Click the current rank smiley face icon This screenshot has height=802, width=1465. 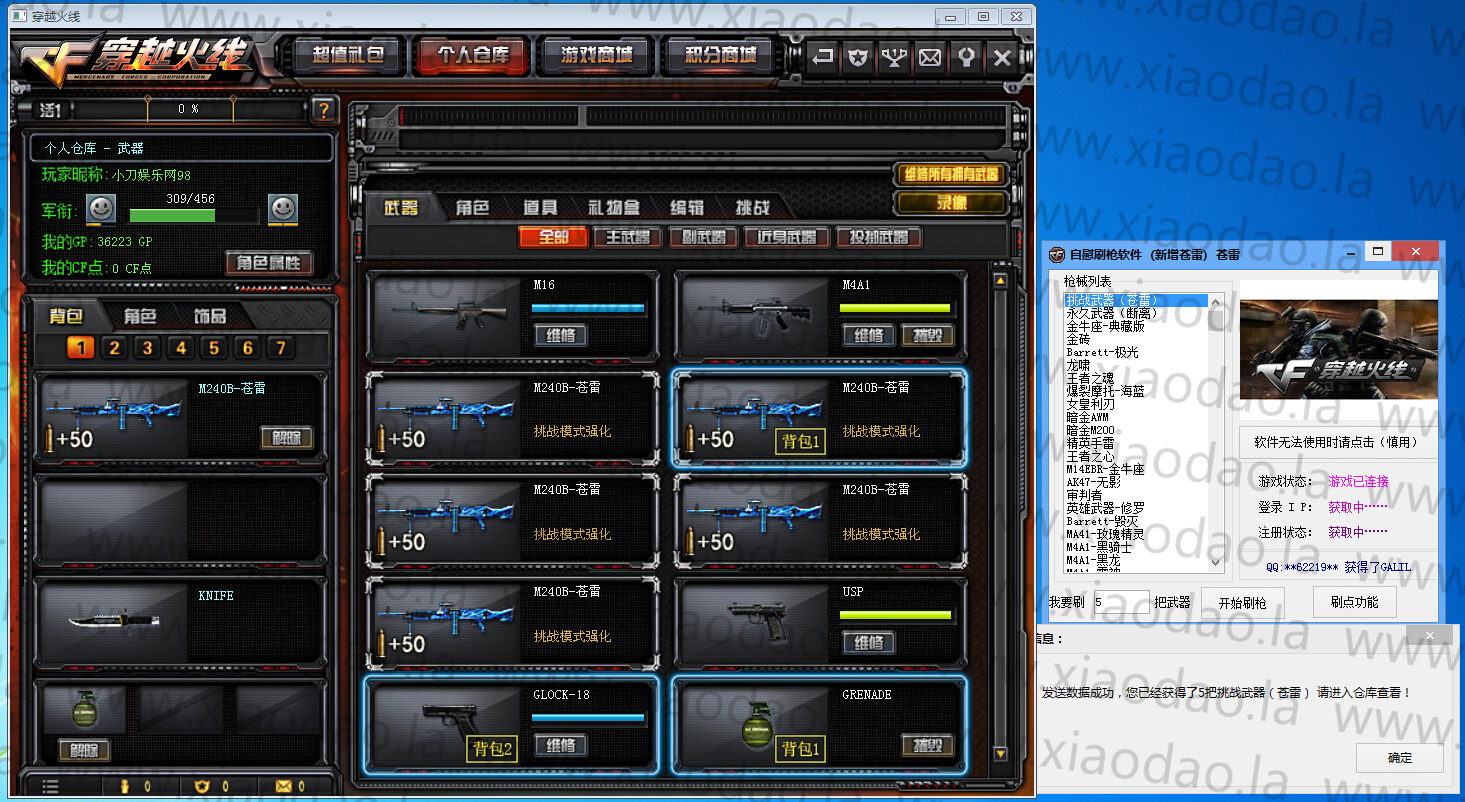[x=101, y=209]
